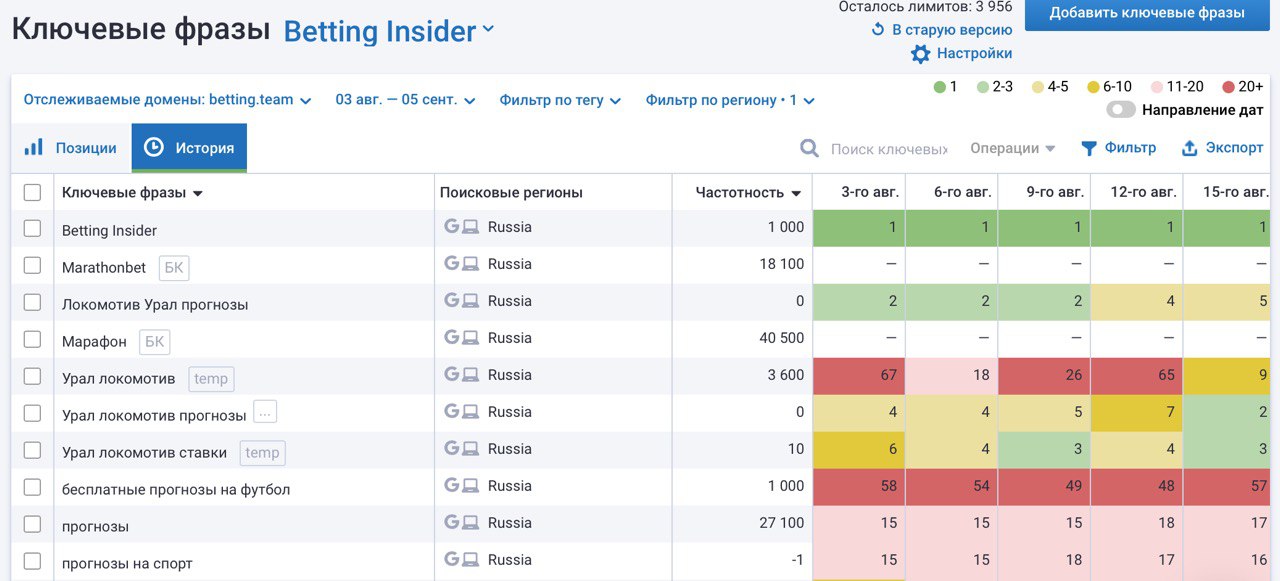Click the clock icon in История tab
The image size is (1280, 581).
click(154, 147)
